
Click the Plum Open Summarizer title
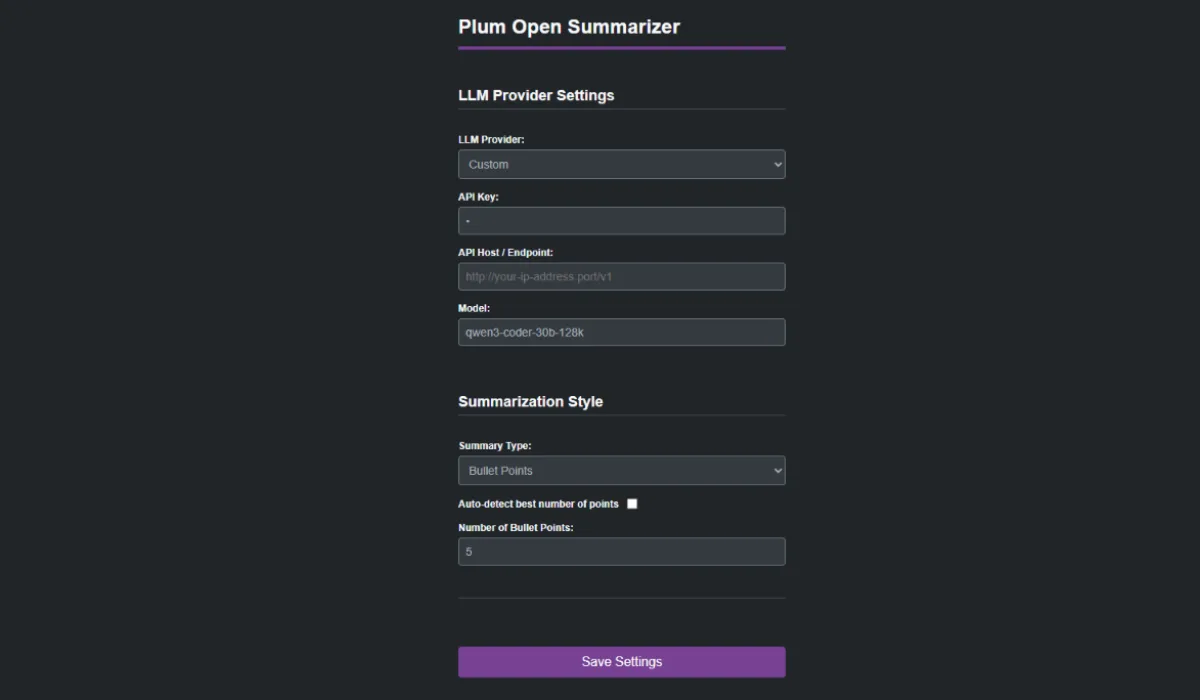(x=568, y=27)
